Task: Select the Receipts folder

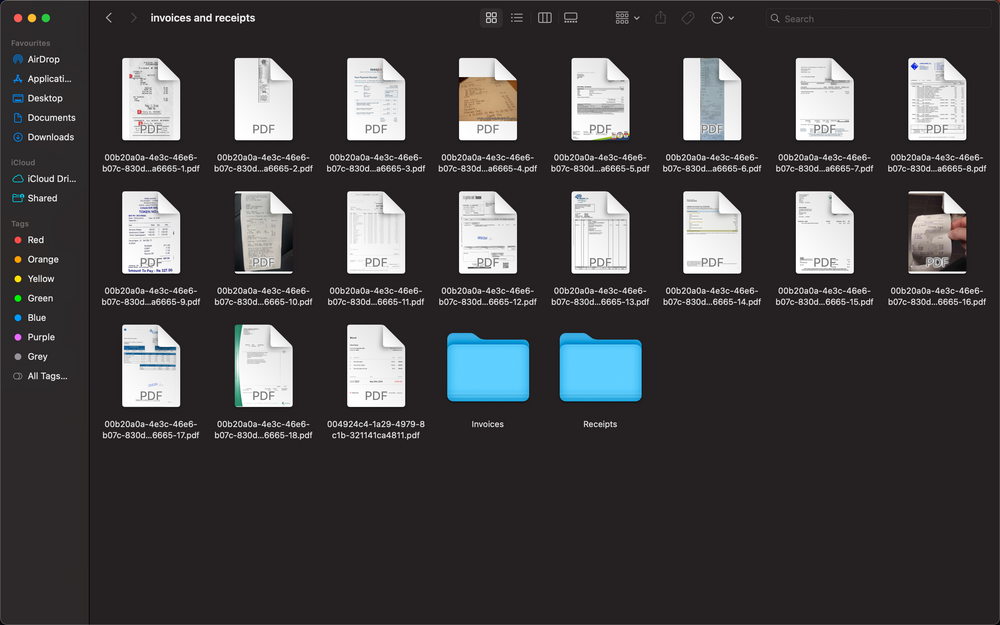Action: coord(600,368)
